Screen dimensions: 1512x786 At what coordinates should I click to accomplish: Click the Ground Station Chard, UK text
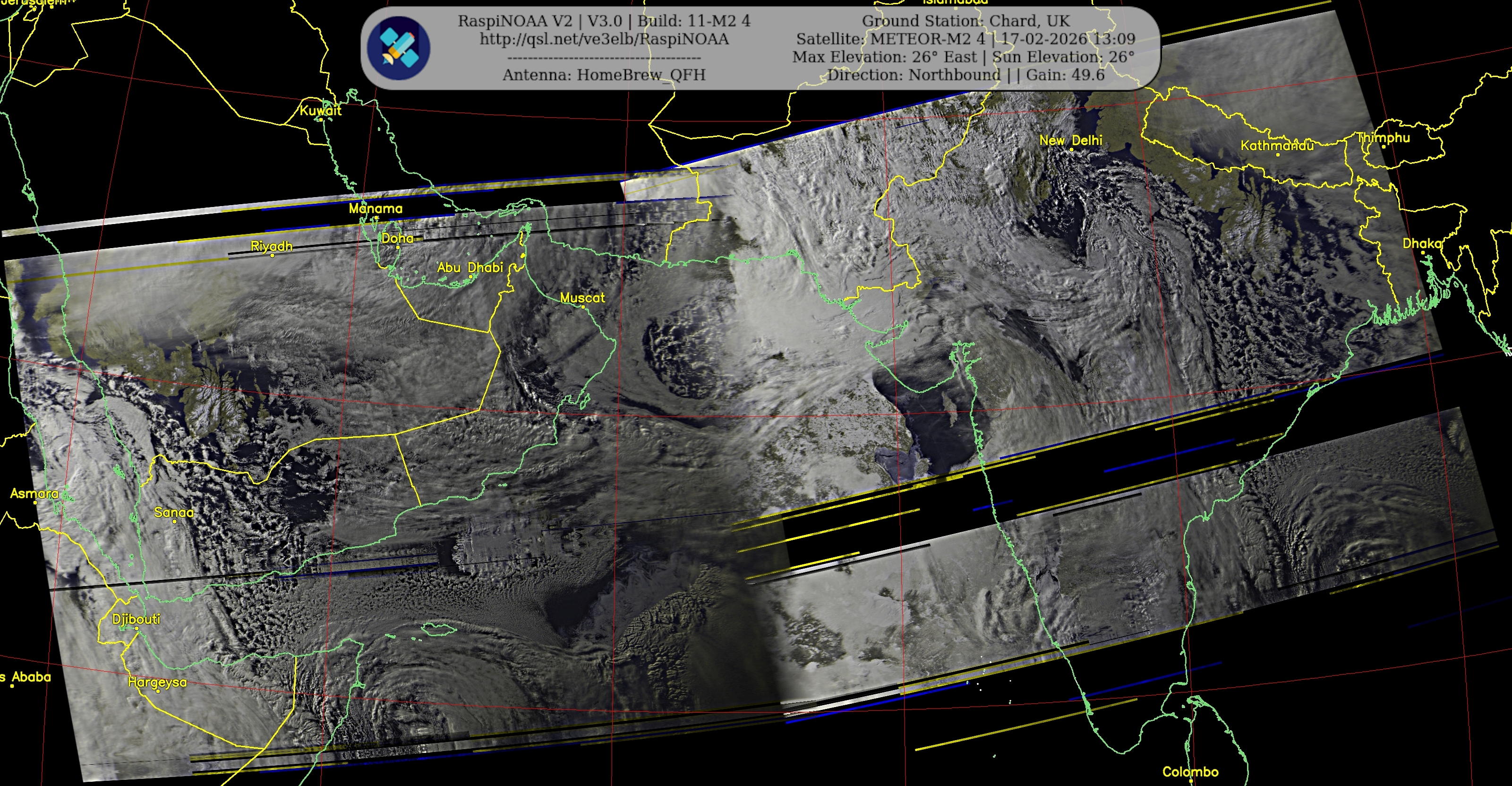(965, 21)
